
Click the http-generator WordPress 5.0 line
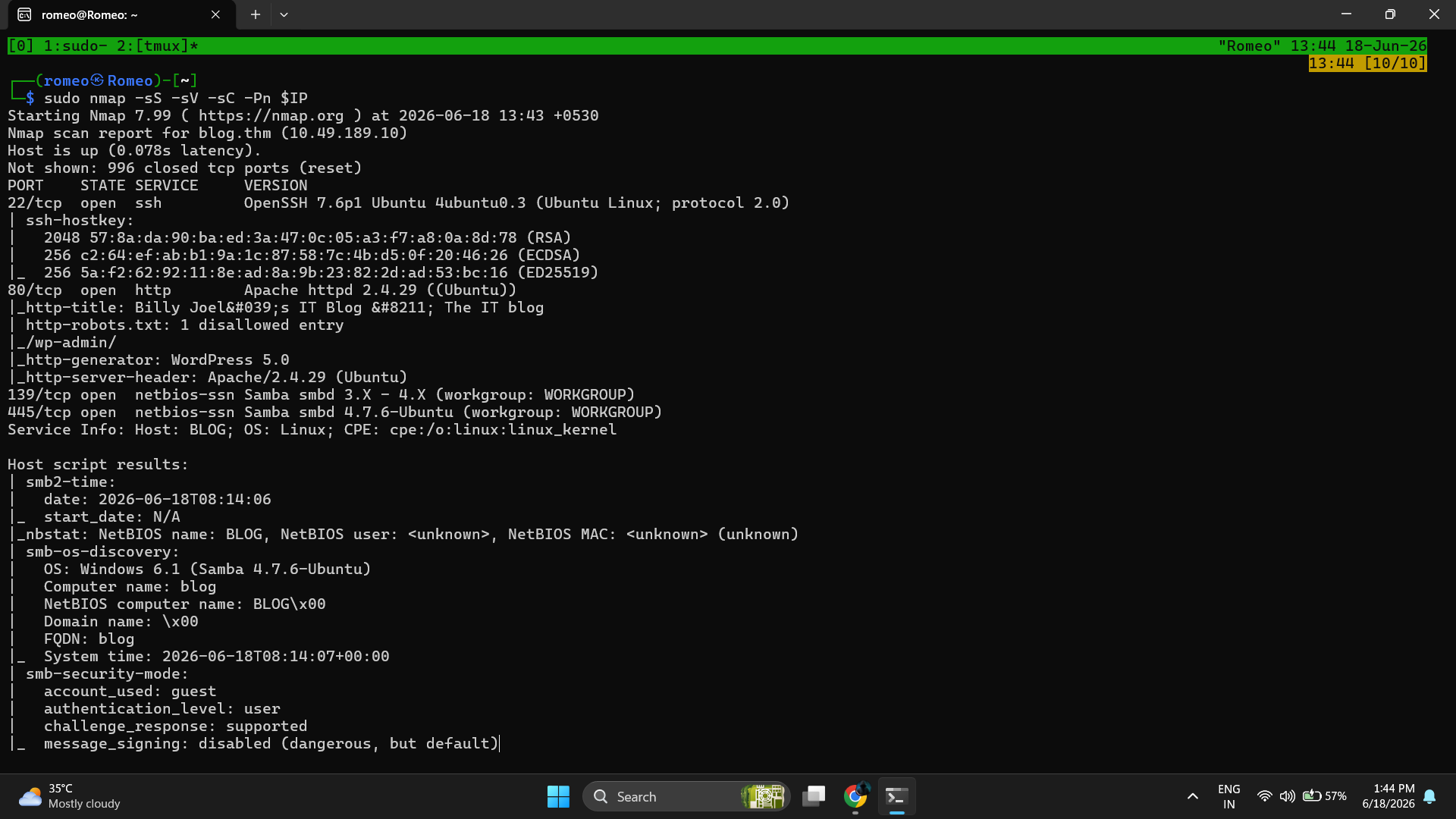[x=149, y=360]
